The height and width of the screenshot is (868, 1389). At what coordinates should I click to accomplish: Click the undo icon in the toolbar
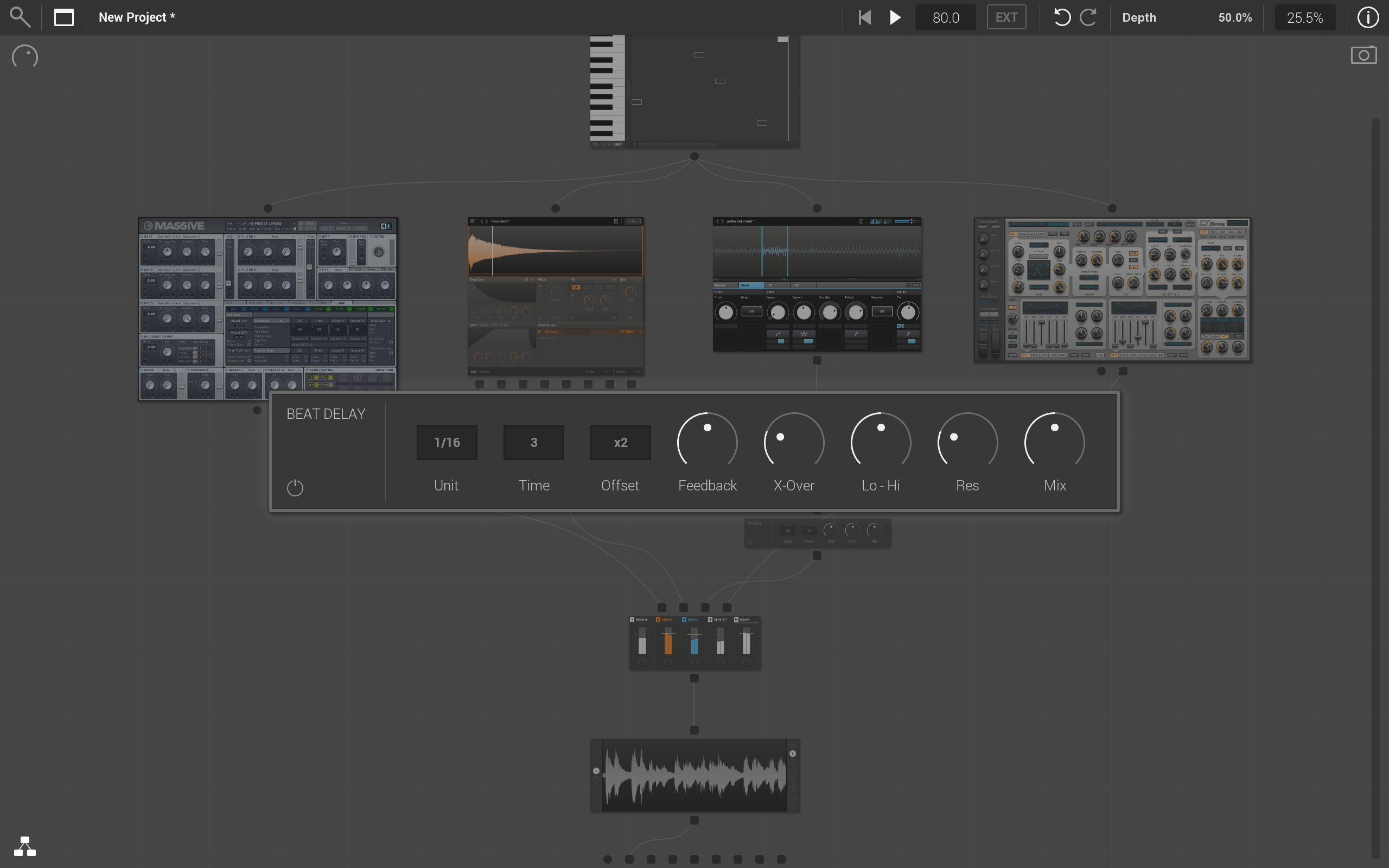[x=1061, y=17]
